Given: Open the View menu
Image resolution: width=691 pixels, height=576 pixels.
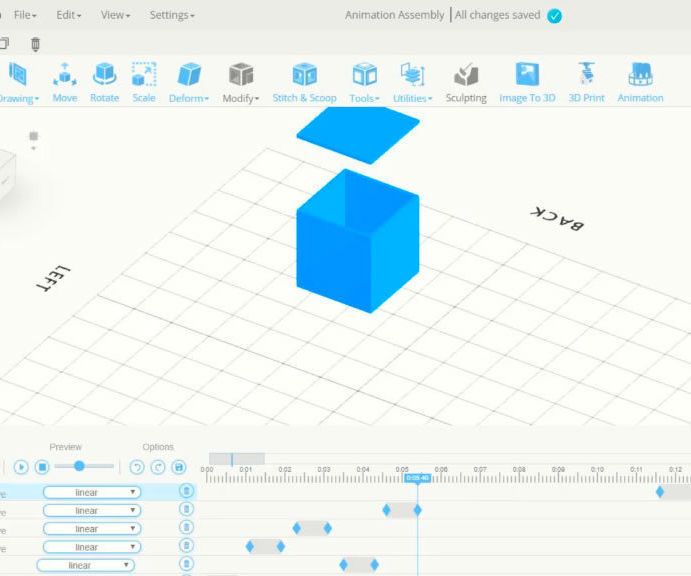Looking at the screenshot, I should click(x=115, y=15).
